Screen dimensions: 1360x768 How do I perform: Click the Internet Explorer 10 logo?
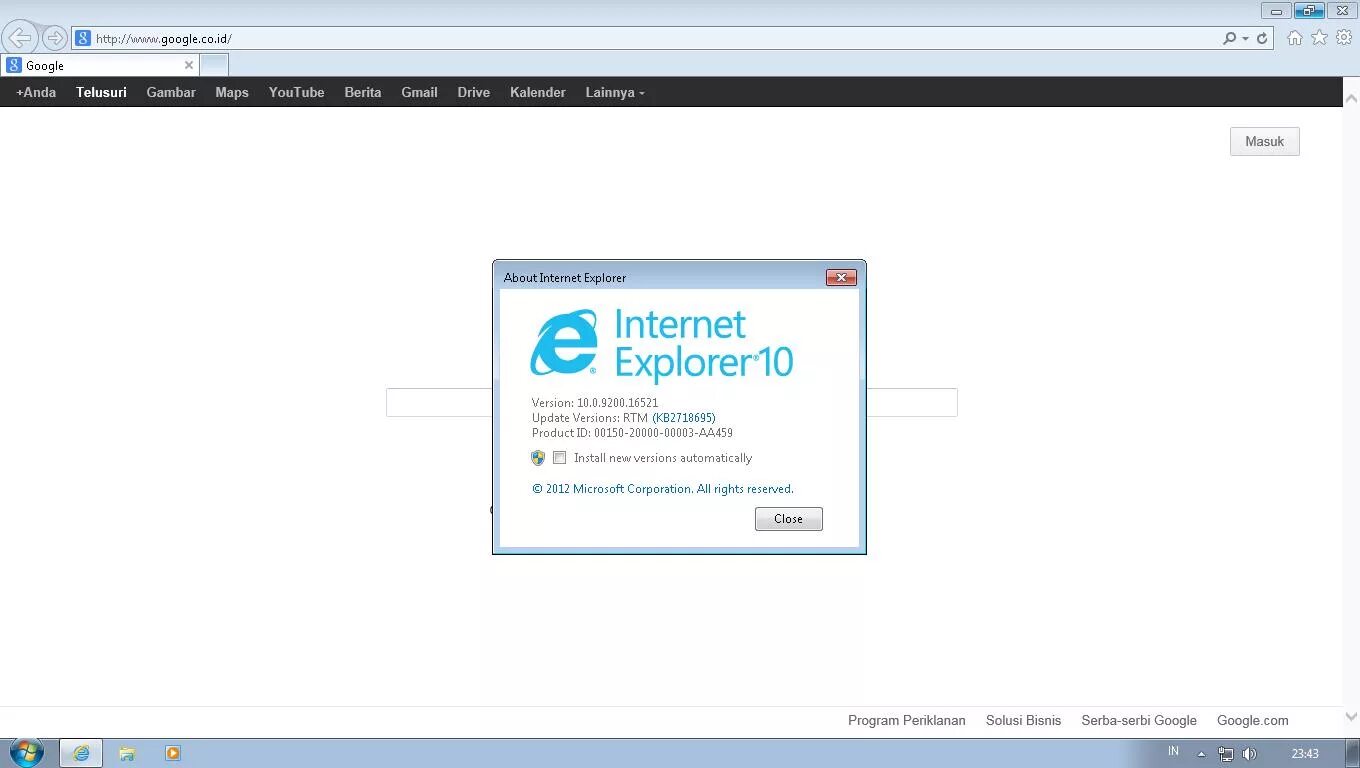661,345
